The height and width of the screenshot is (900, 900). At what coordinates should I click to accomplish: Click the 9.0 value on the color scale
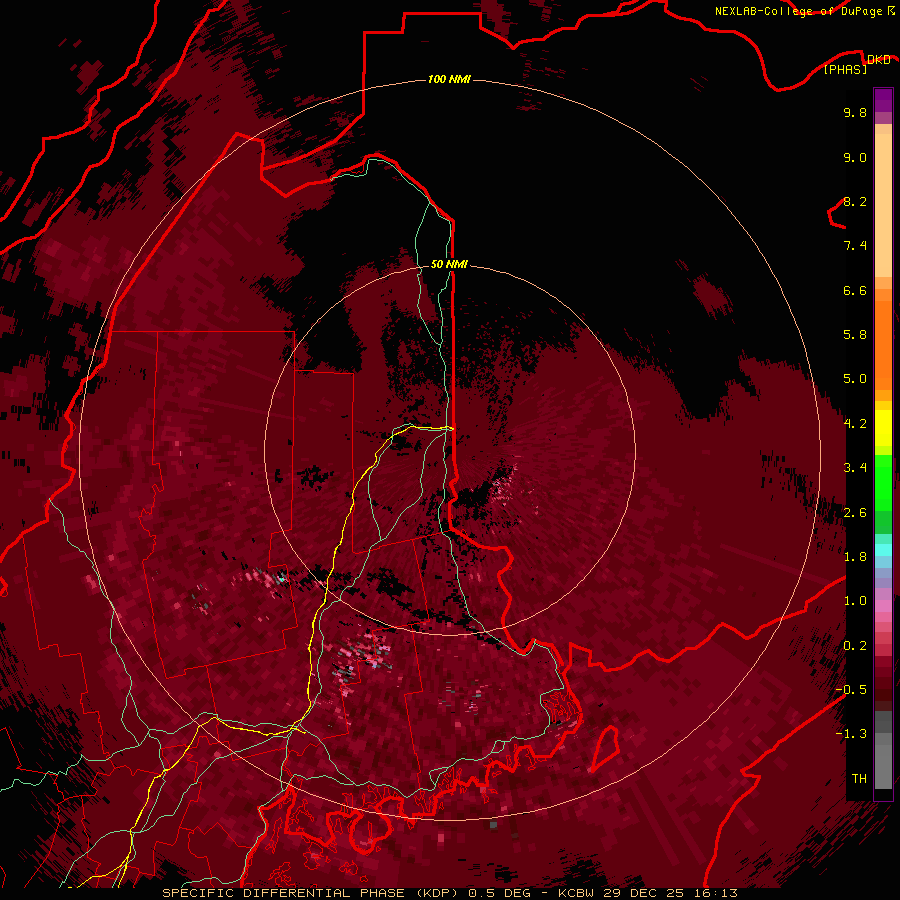point(855,157)
